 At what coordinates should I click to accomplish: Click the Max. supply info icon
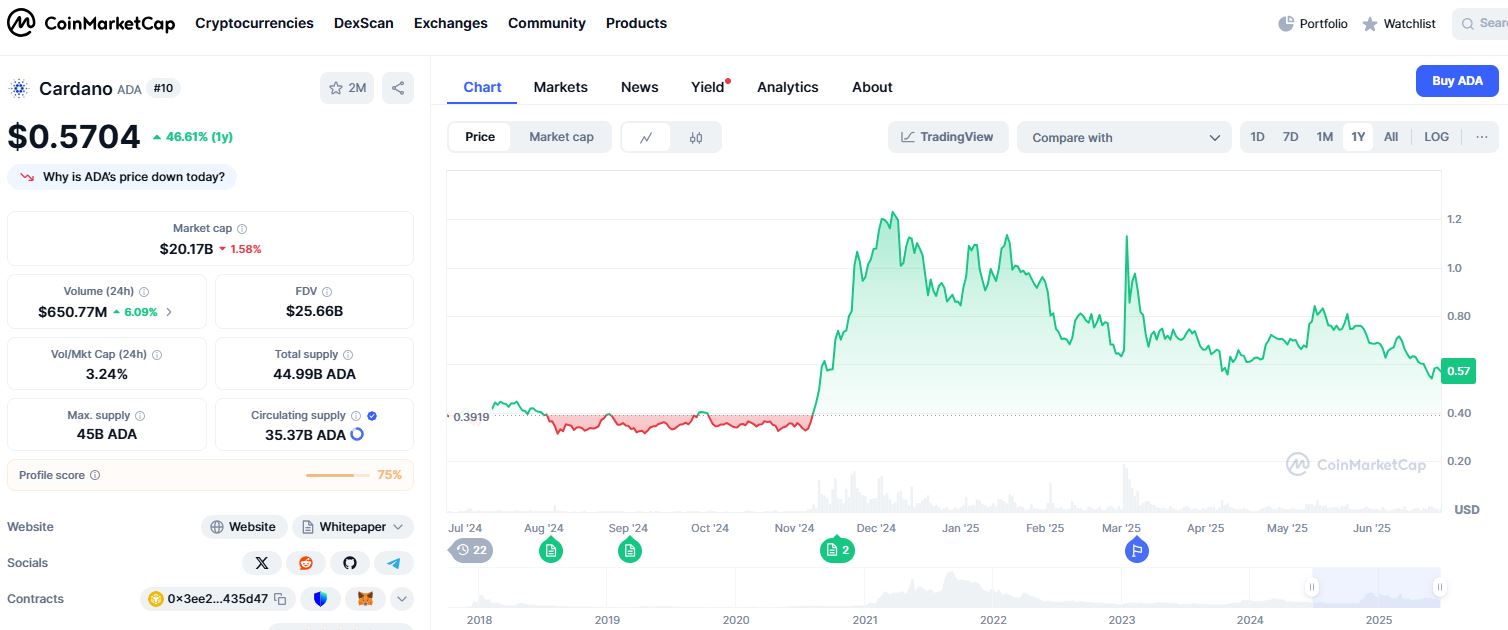click(x=139, y=416)
